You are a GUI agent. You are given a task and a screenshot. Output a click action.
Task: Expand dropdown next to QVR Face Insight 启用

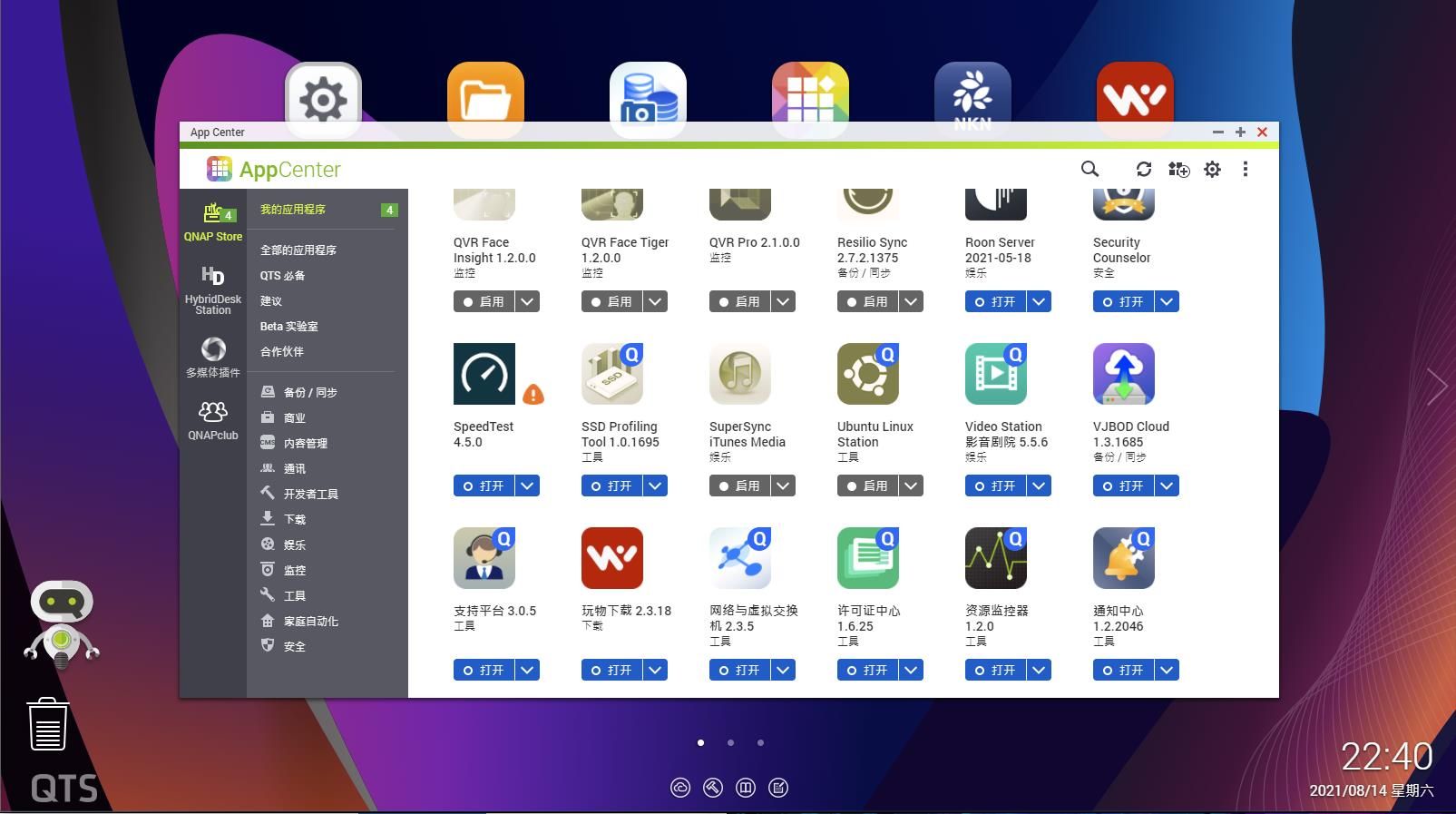pyautogui.click(x=527, y=301)
